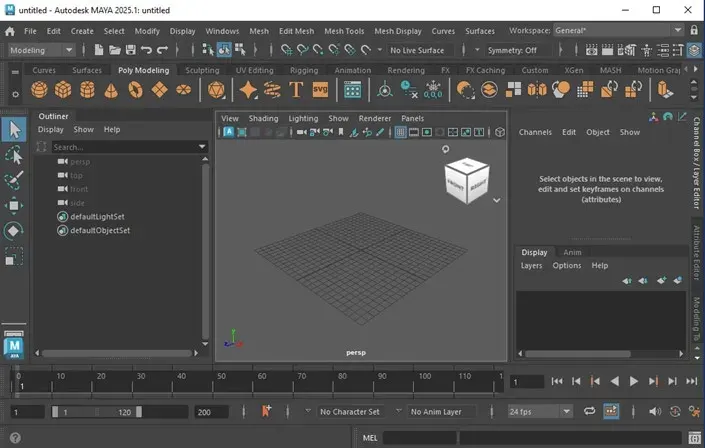Screen dimensions: 705x448
Task: Click the Super Shapes star shelf icon
Action: 248,90
